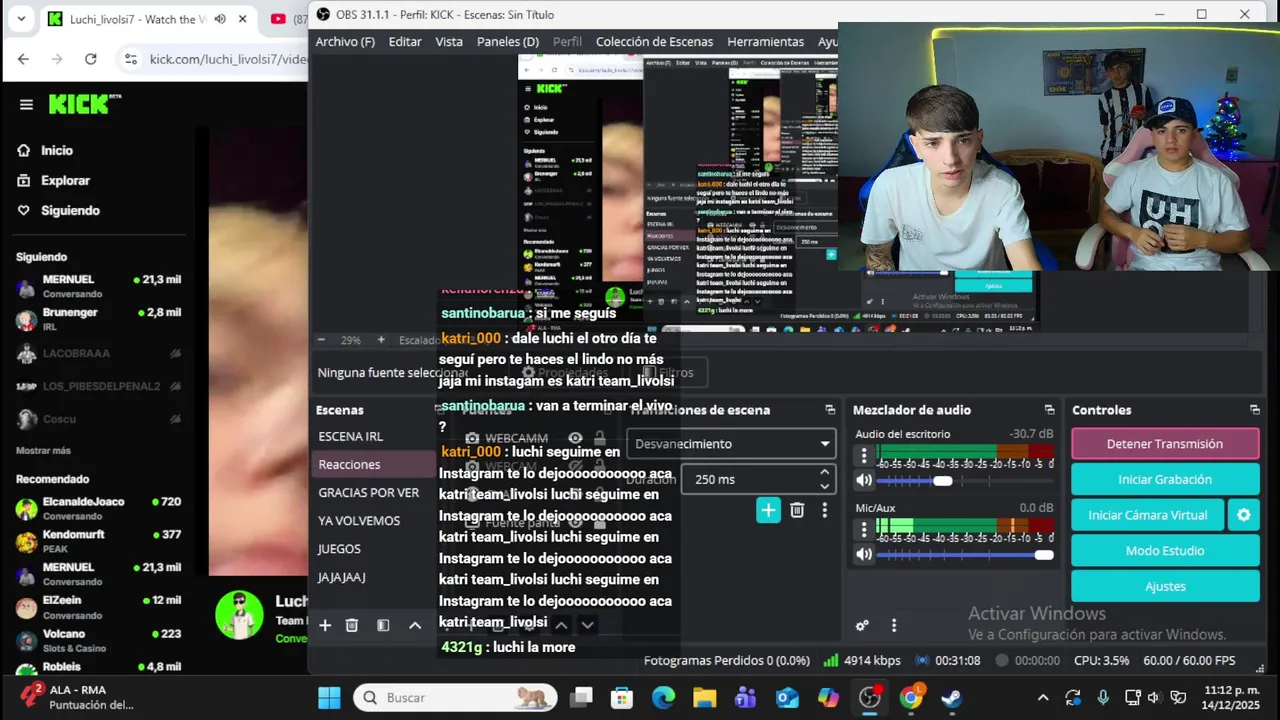1280x720 pixels.
Task: Open advanced audio properties gear icon
Action: coord(862,625)
